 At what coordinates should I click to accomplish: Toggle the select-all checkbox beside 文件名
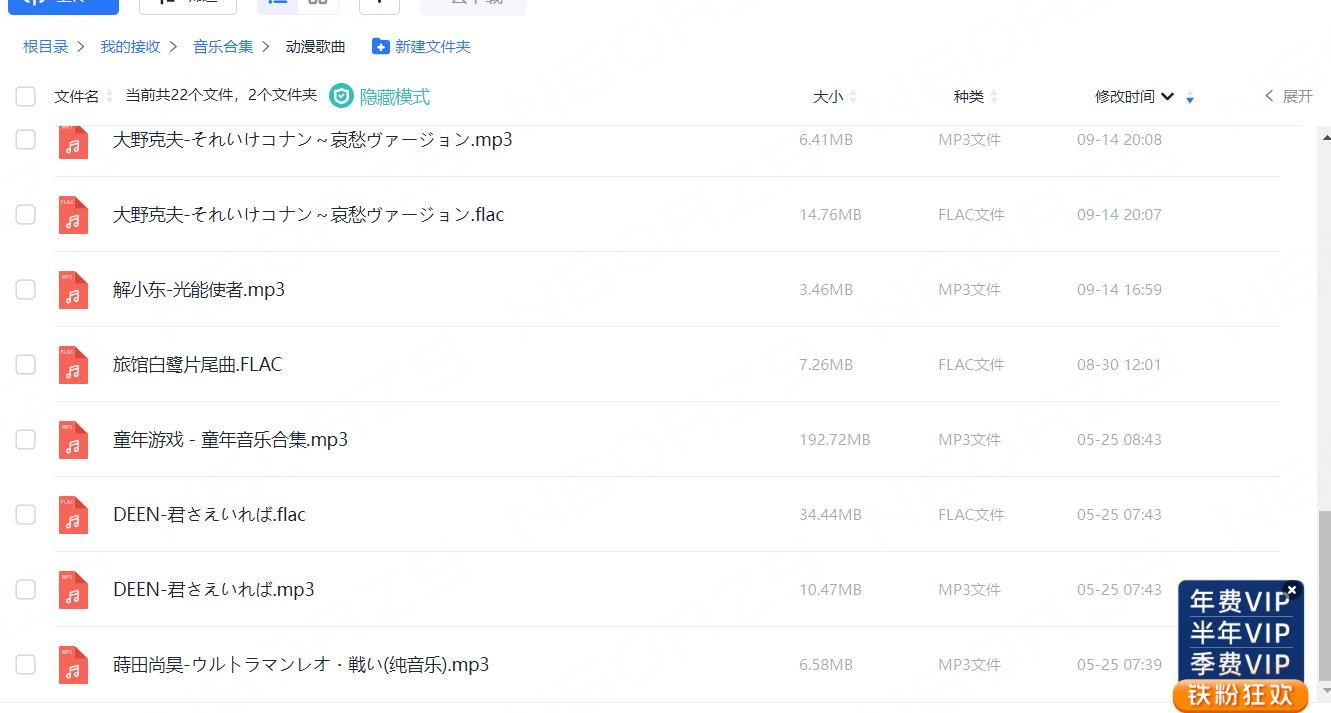(x=26, y=96)
